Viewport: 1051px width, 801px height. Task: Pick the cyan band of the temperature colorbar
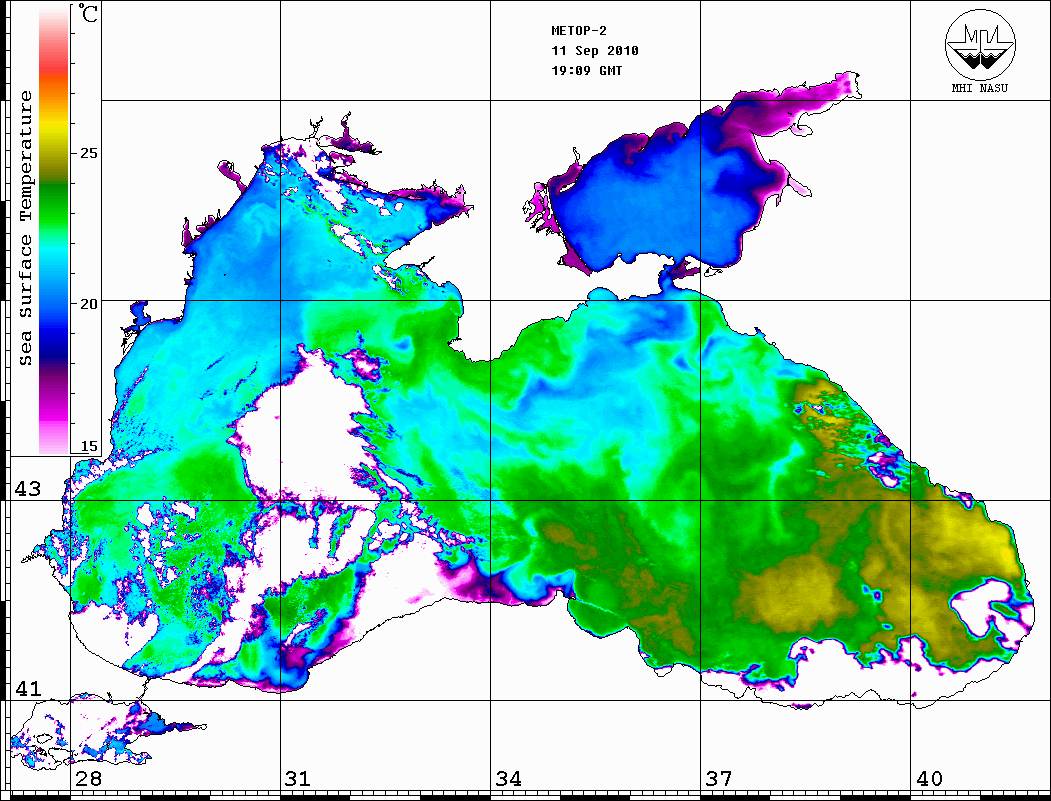[54, 253]
